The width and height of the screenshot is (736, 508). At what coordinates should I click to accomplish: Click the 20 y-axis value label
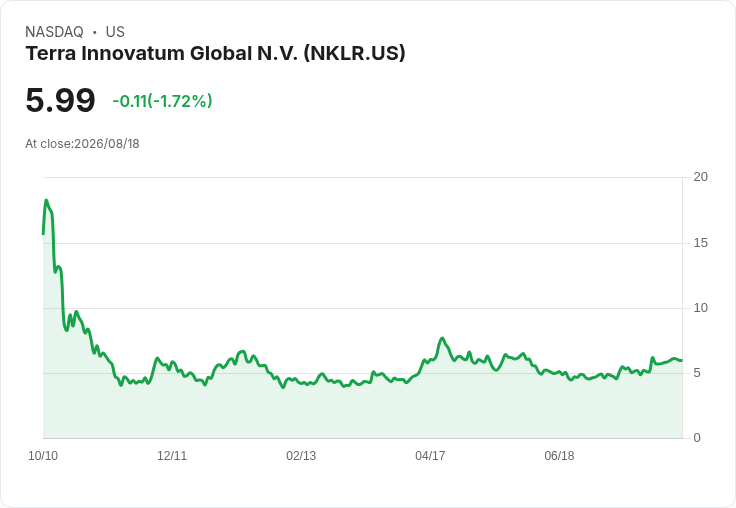tap(700, 177)
